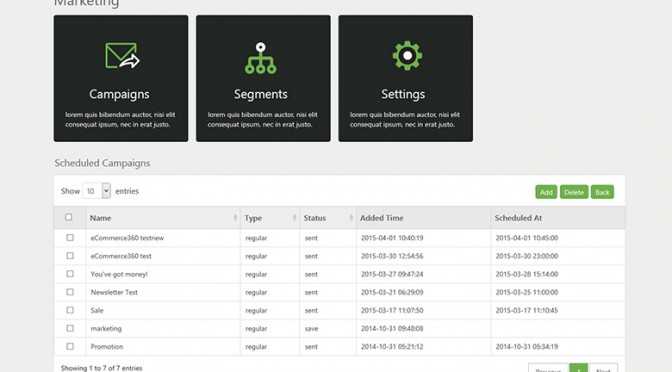Image resolution: width=672 pixels, height=372 pixels.
Task: Click scheduled time '2015-03-17 11:10:45'
Action: (527, 310)
